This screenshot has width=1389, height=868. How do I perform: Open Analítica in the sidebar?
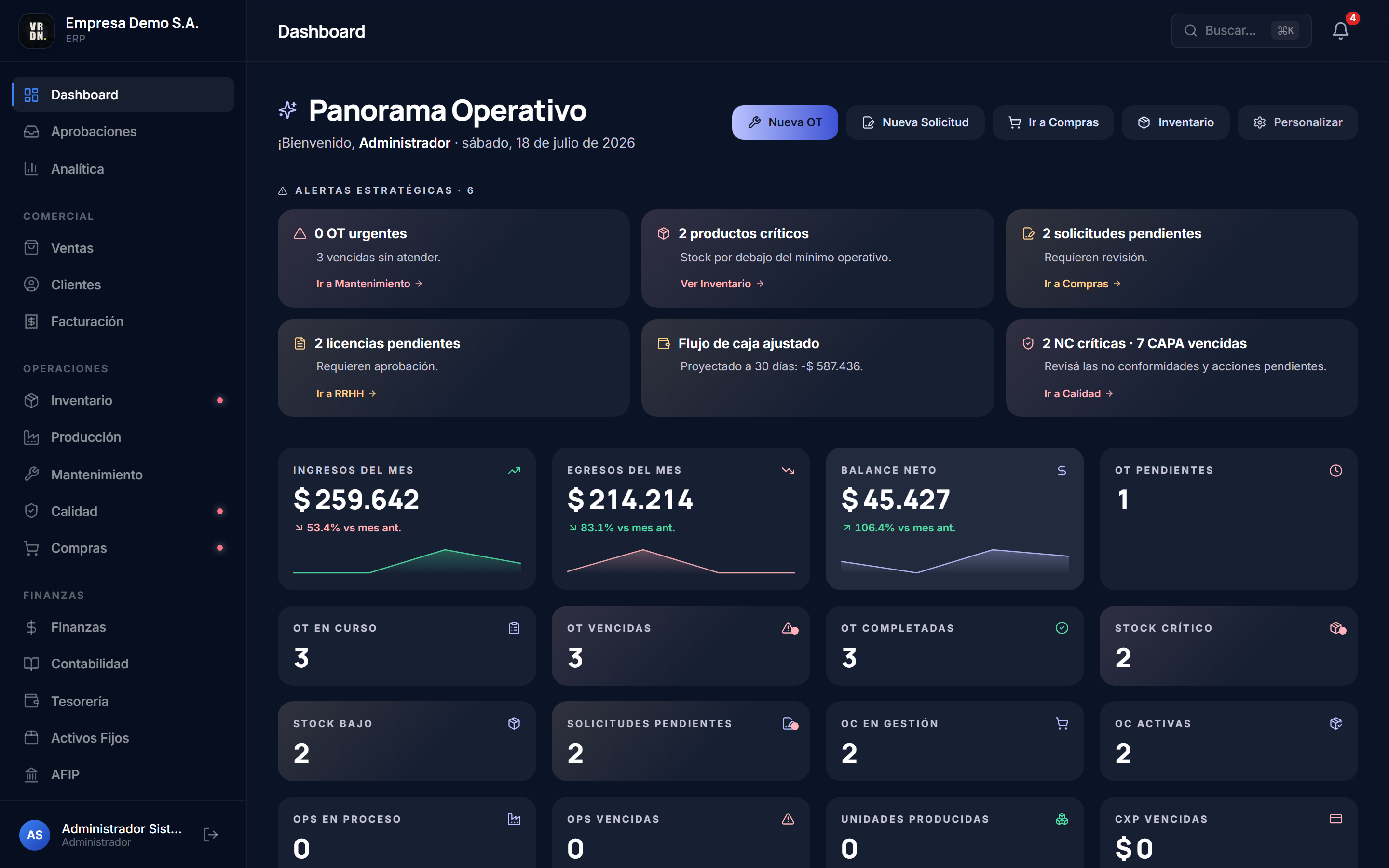pos(123,169)
